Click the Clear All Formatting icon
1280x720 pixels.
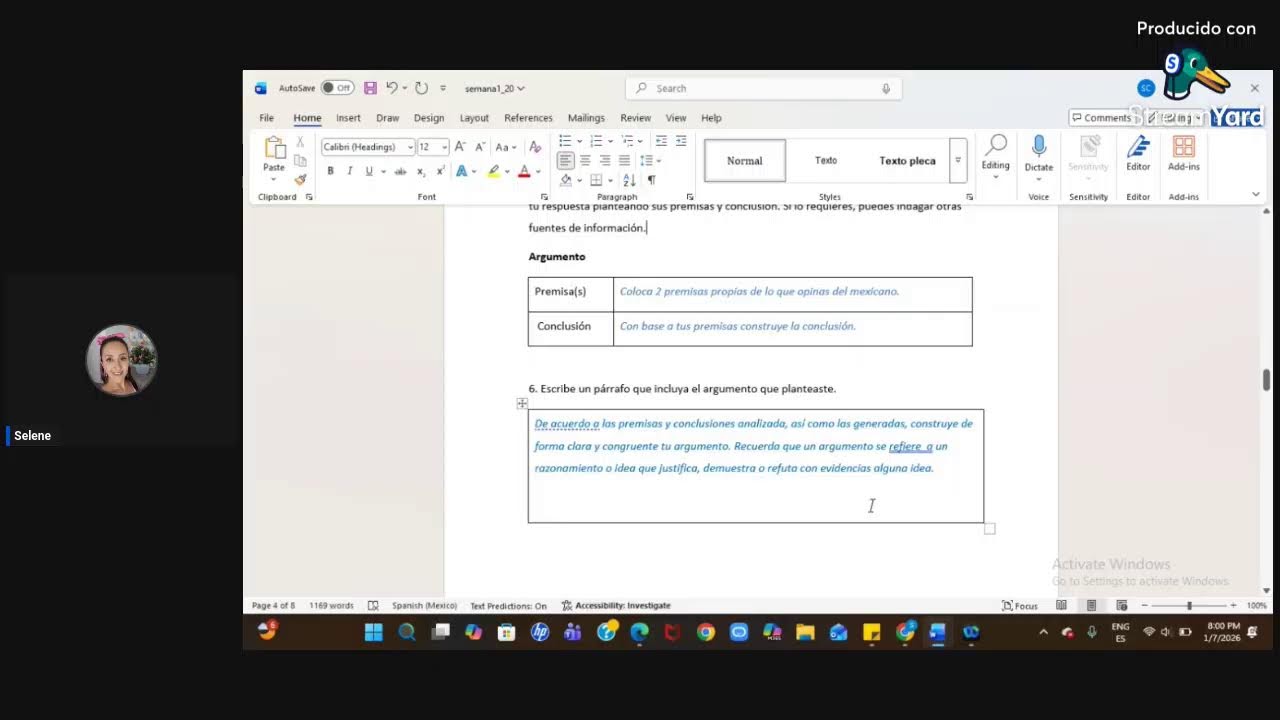[535, 147]
